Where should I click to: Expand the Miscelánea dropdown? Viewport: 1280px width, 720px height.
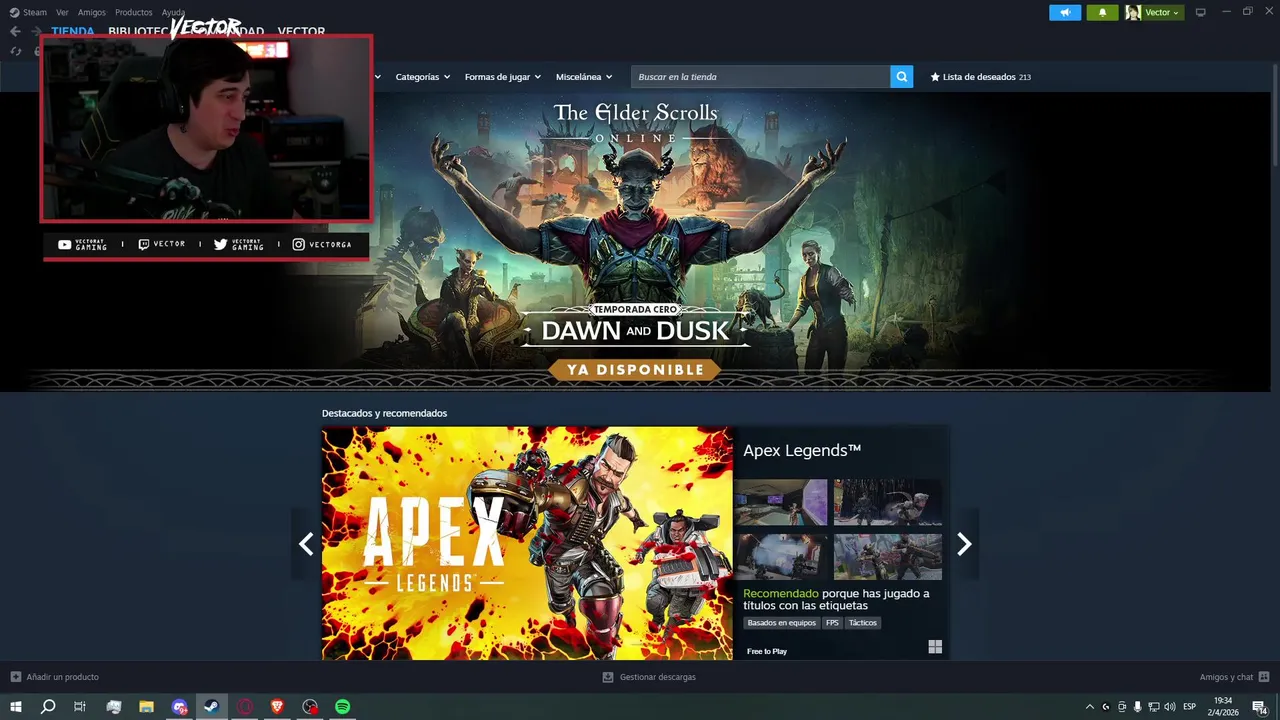pyautogui.click(x=584, y=77)
